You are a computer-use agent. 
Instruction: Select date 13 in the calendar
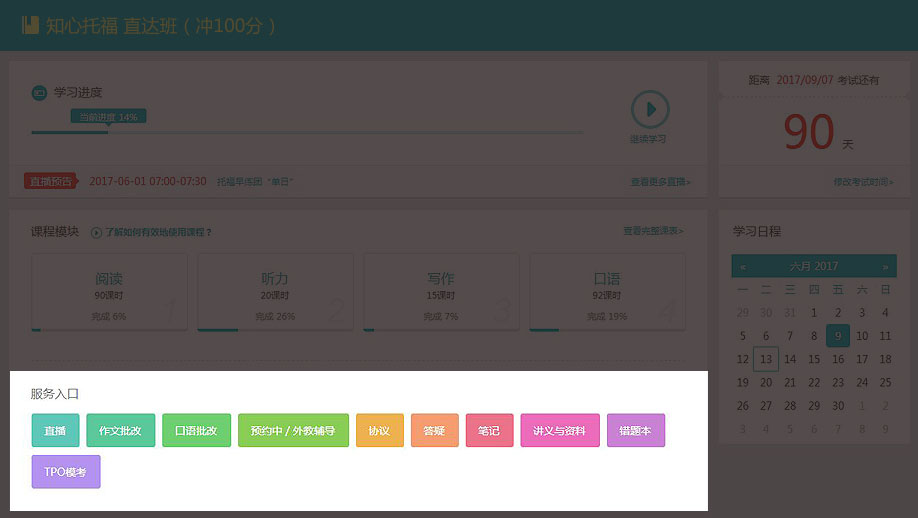pos(766,359)
